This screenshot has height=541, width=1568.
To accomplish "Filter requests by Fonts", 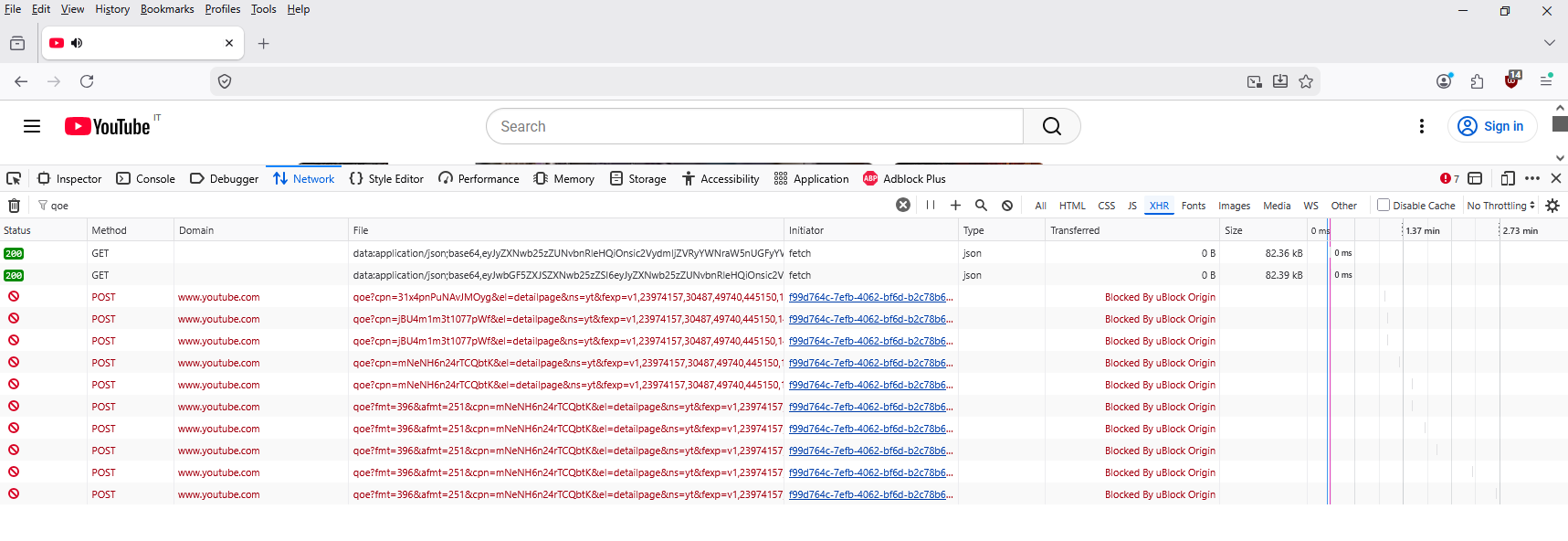I will coord(1194,206).
